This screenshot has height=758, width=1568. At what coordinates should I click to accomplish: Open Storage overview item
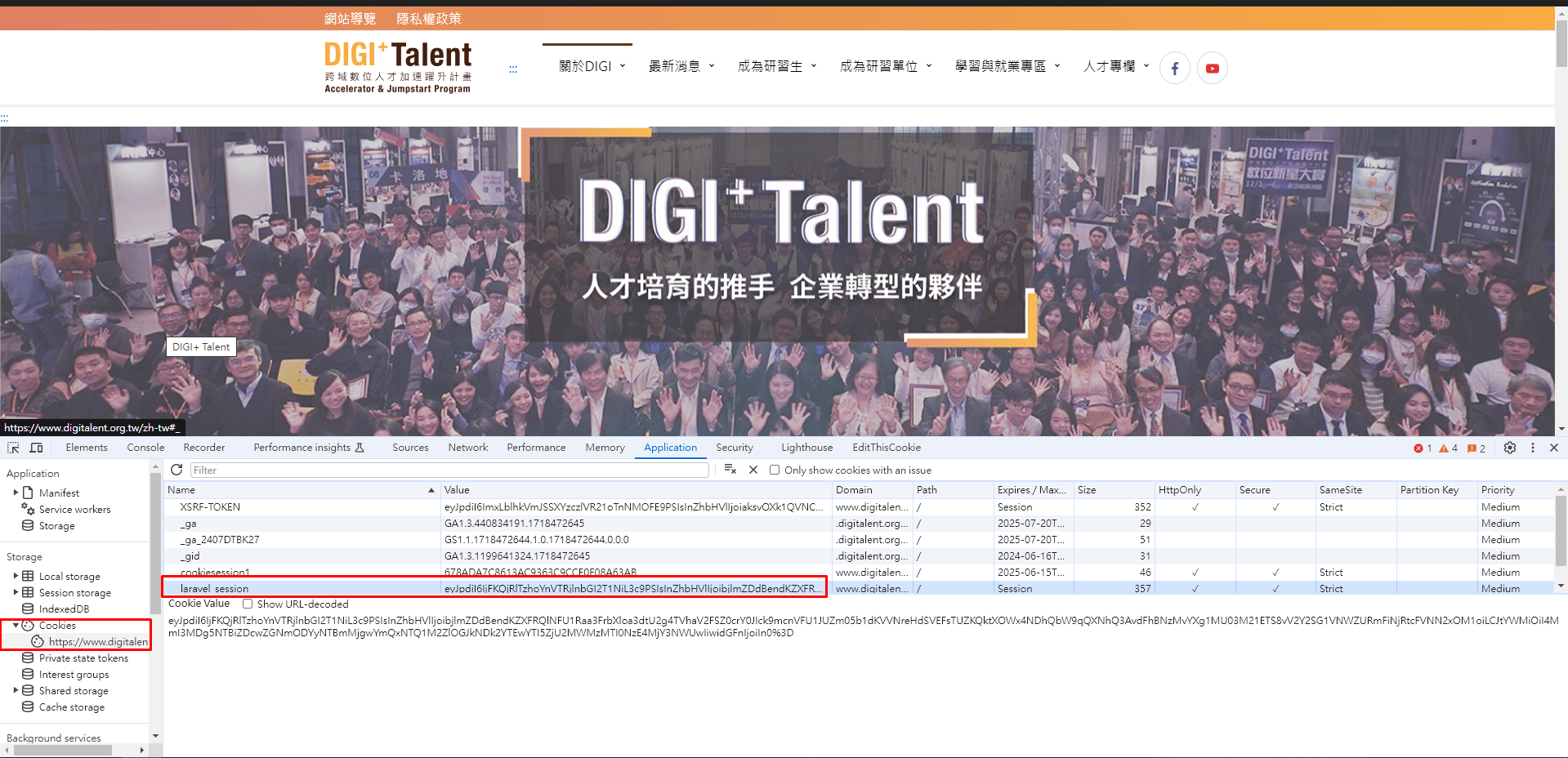coord(56,525)
